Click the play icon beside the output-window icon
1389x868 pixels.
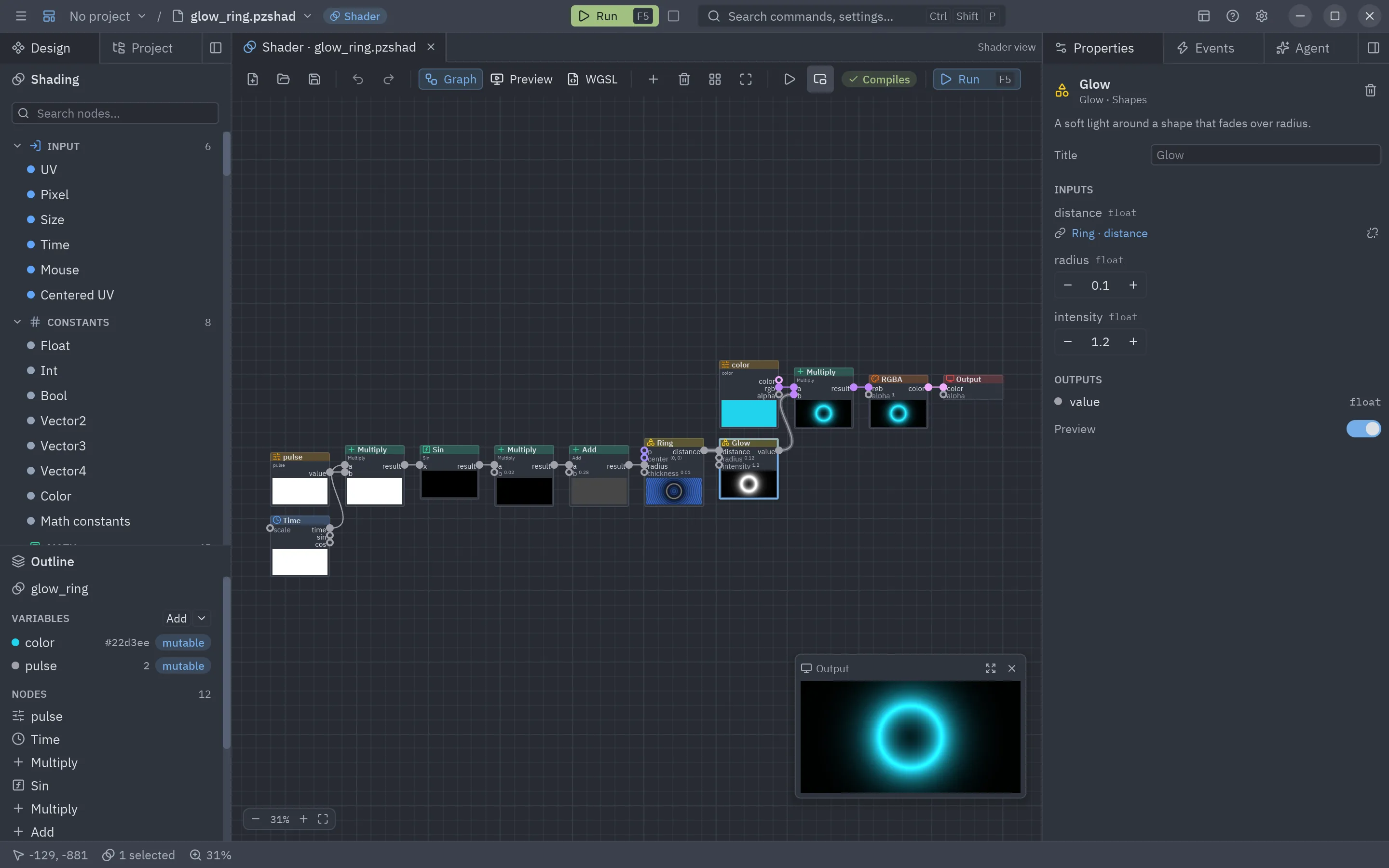(790, 79)
